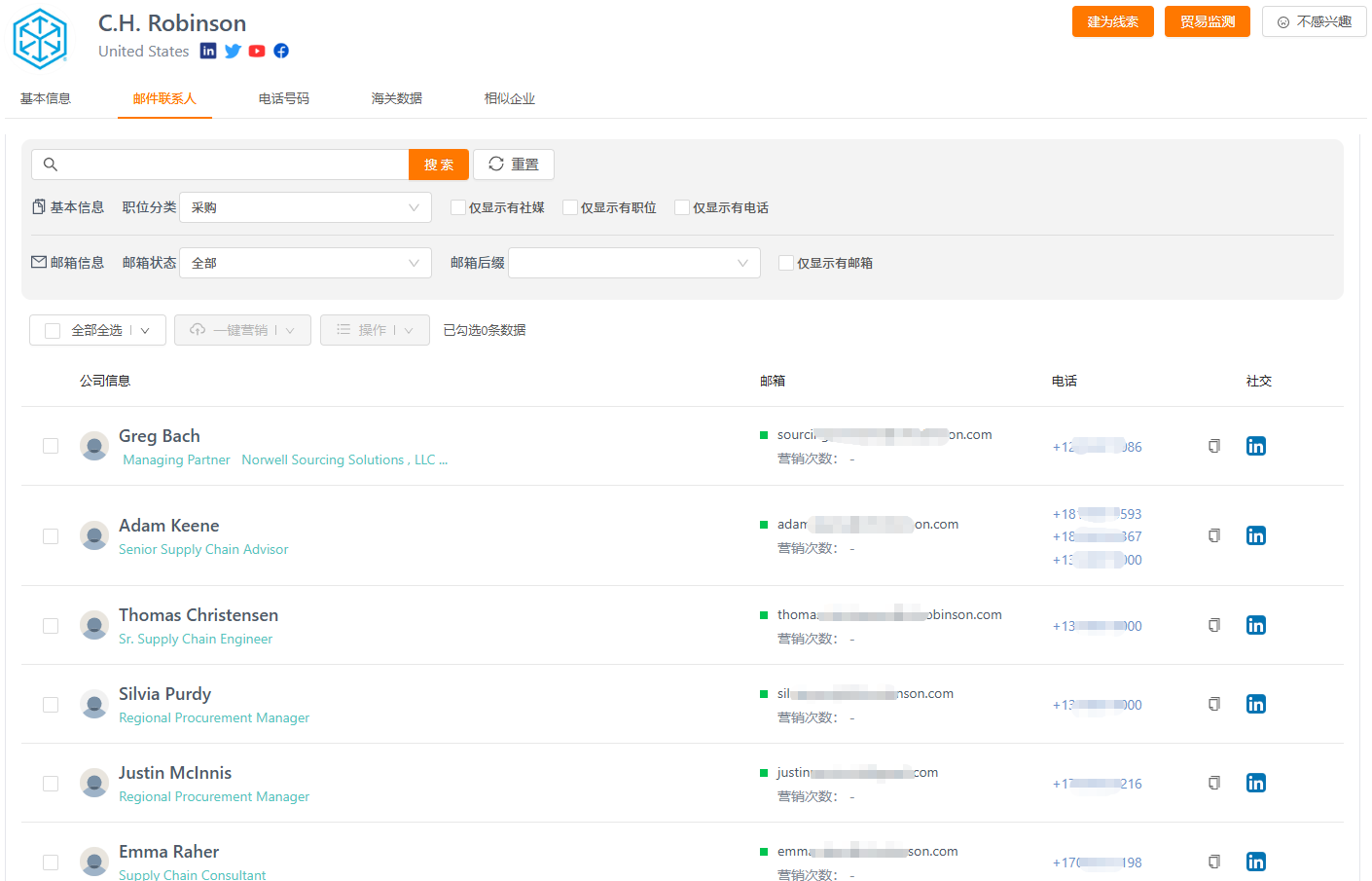
Task: Copy Justin McInnis's phone number icon
Action: tap(1214, 783)
